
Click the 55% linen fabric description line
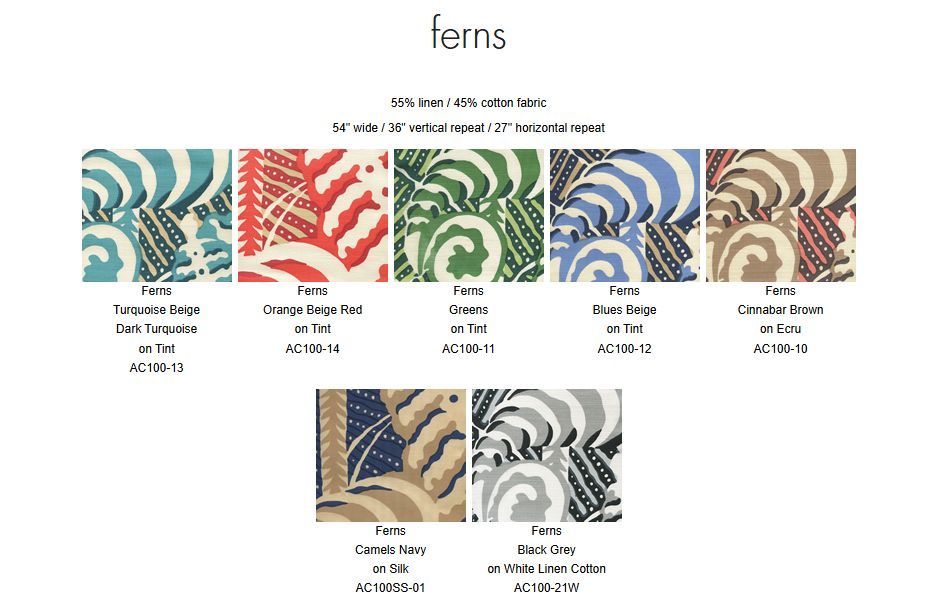pyautogui.click(x=468, y=103)
